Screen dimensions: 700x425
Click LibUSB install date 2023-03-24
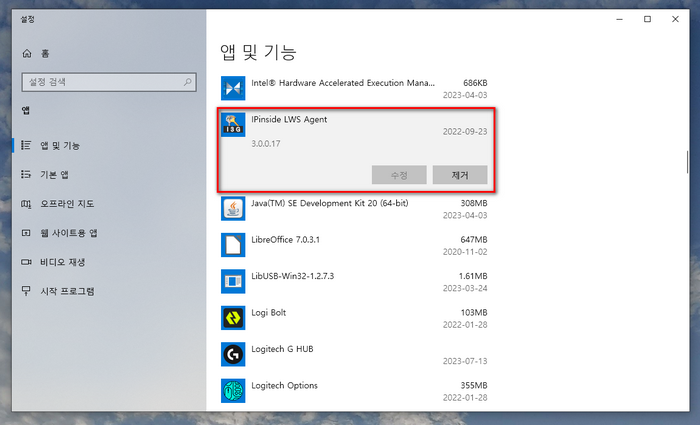pos(465,288)
